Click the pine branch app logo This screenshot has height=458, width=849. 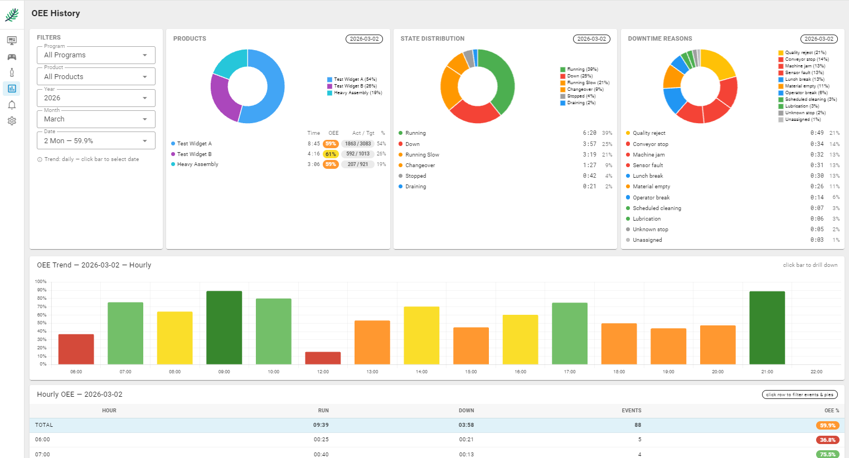point(12,14)
